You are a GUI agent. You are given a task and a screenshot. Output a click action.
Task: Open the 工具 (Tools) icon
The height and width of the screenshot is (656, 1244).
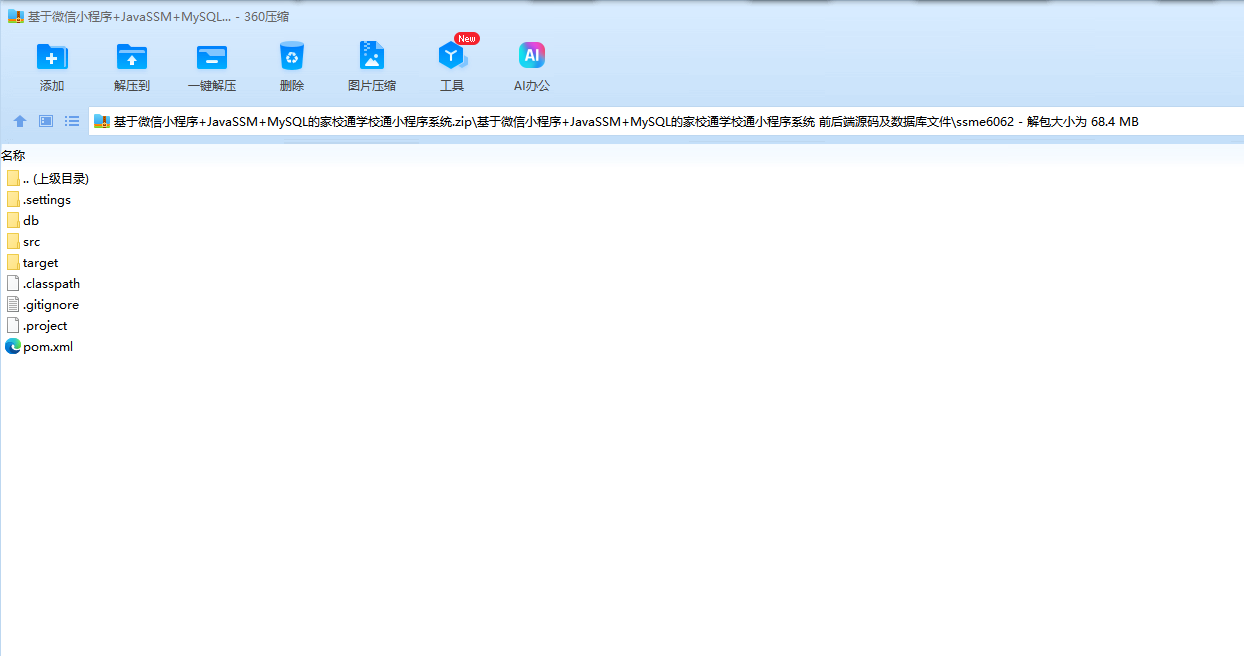click(452, 56)
